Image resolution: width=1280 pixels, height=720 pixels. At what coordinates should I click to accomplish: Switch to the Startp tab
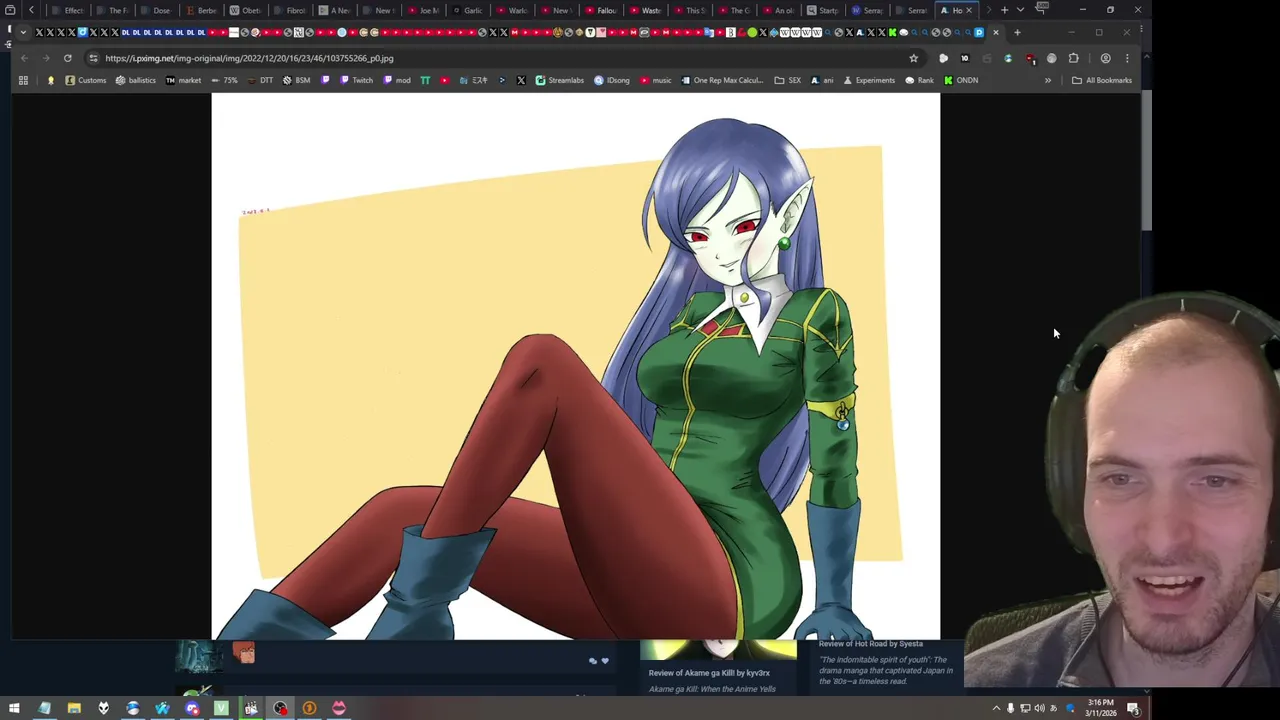tap(823, 10)
